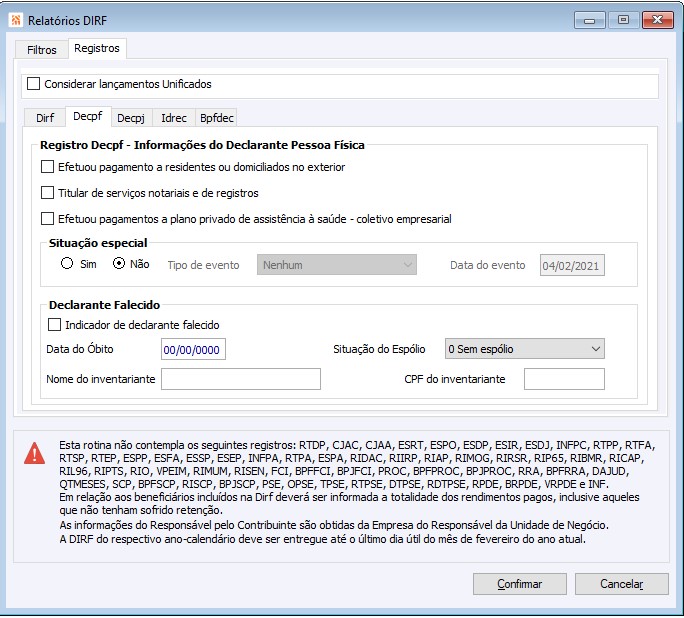Focus the CPF do inventariante field
Image resolution: width=684 pixels, height=618 pixels.
(564, 379)
